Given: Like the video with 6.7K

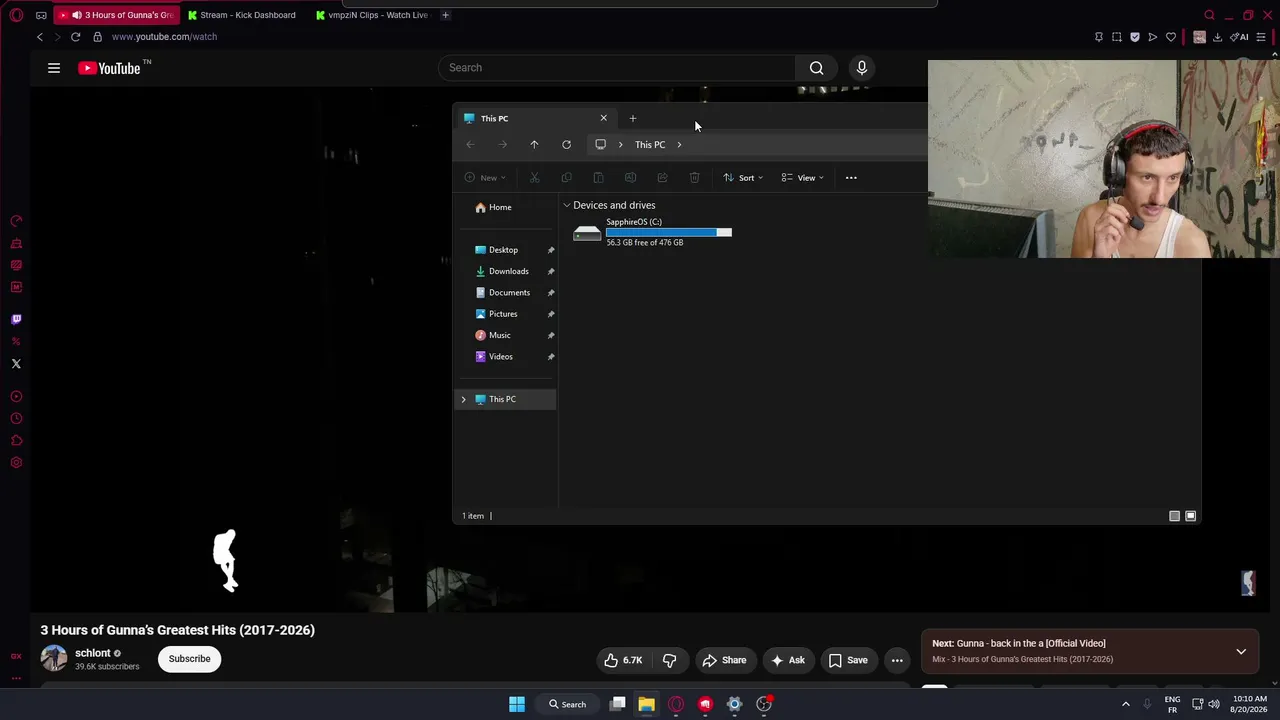Looking at the screenshot, I should pos(622,660).
